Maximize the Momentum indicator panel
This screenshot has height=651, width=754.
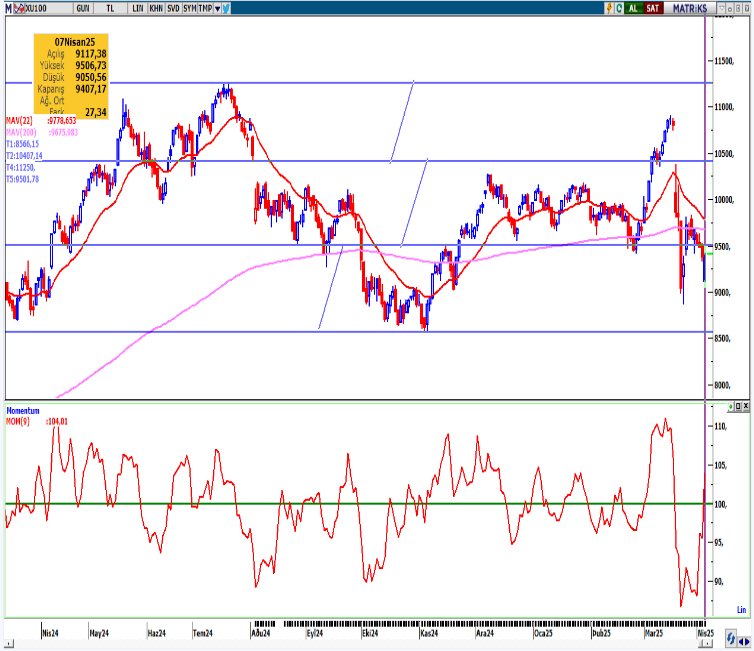click(738, 406)
